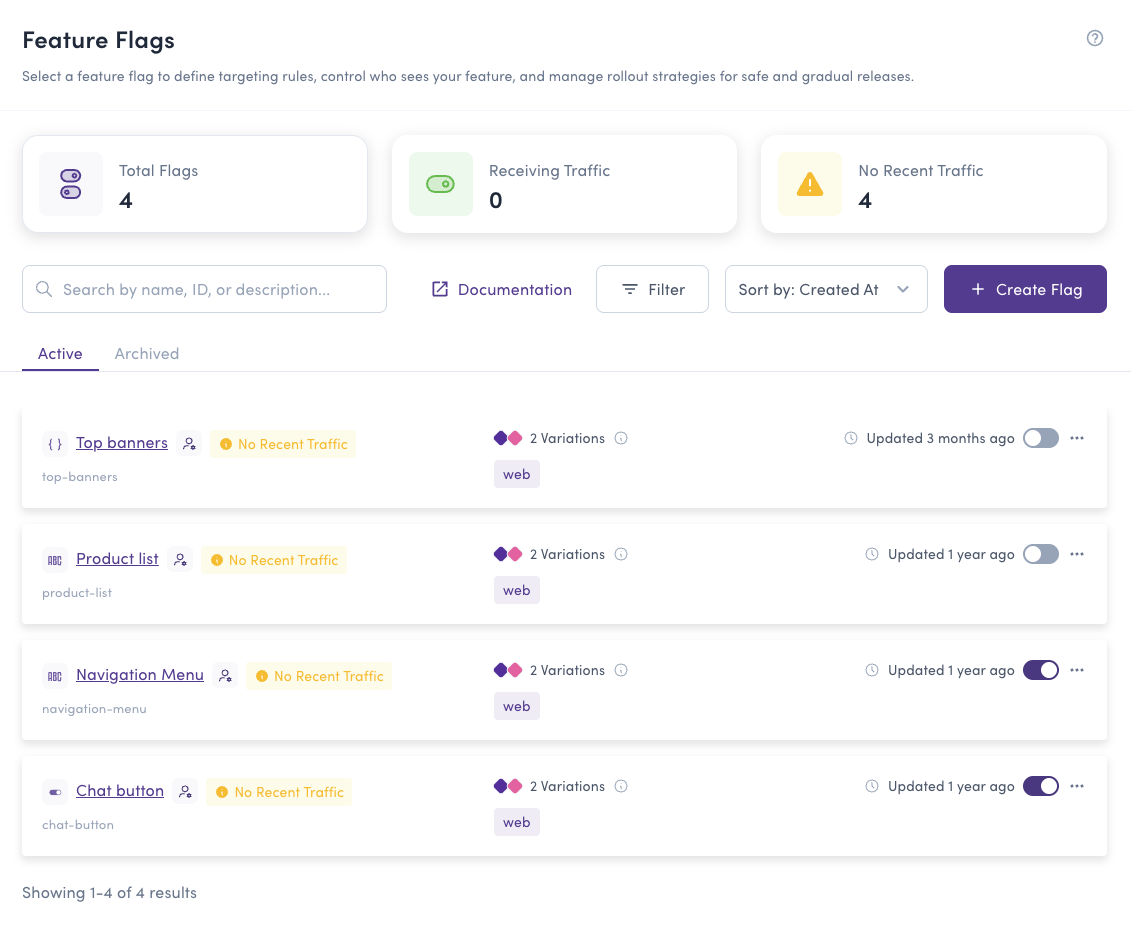
Task: Click the JSON type icon beside Top banners
Action: click(55, 443)
